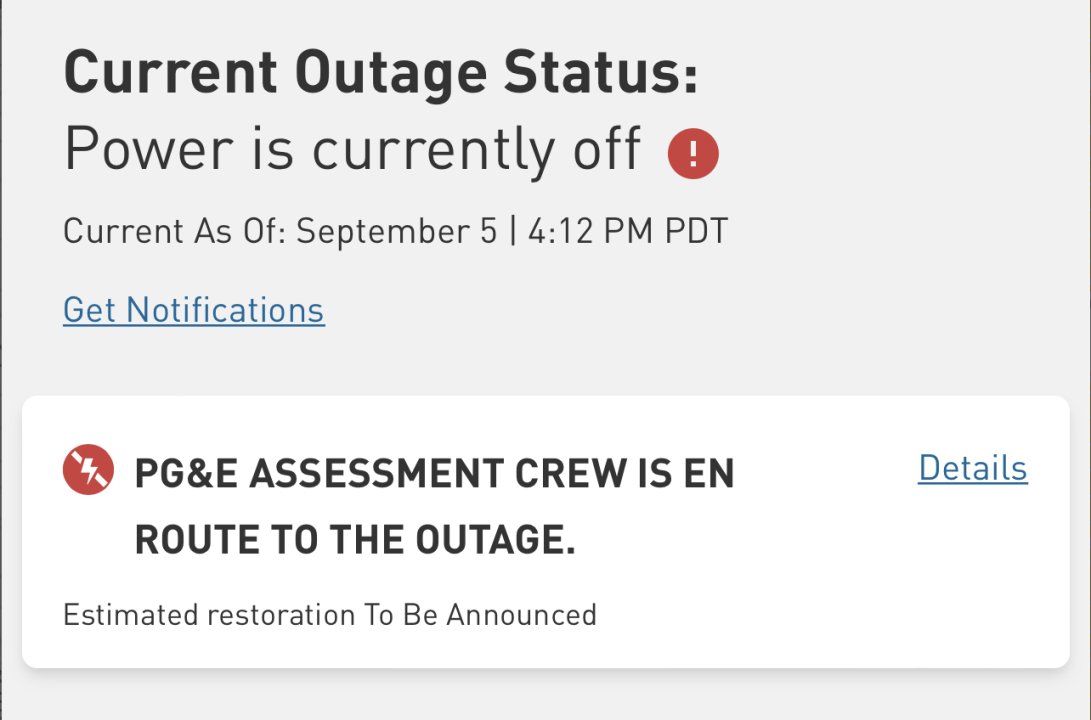
Task: Open the Get Notifications link
Action: pyautogui.click(x=193, y=310)
